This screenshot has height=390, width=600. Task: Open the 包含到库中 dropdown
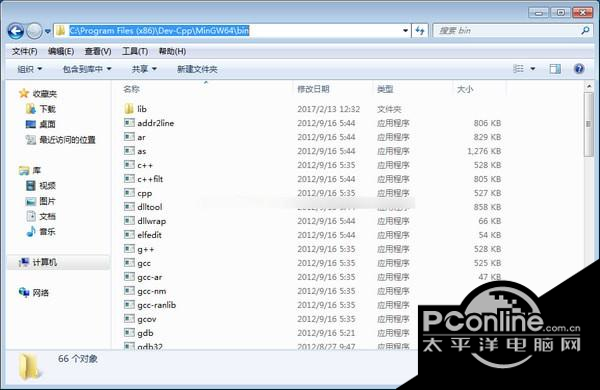pos(87,69)
